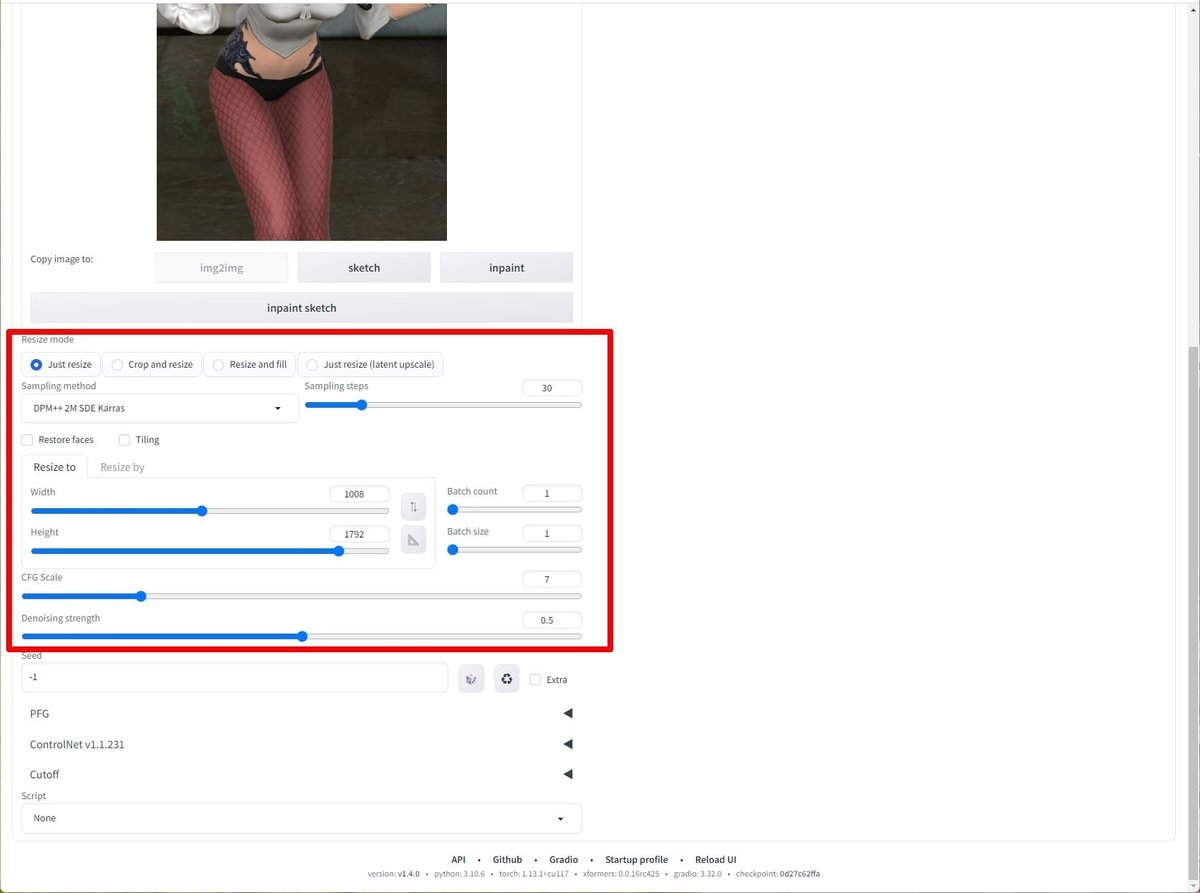Open the API link in footer

pos(458,860)
